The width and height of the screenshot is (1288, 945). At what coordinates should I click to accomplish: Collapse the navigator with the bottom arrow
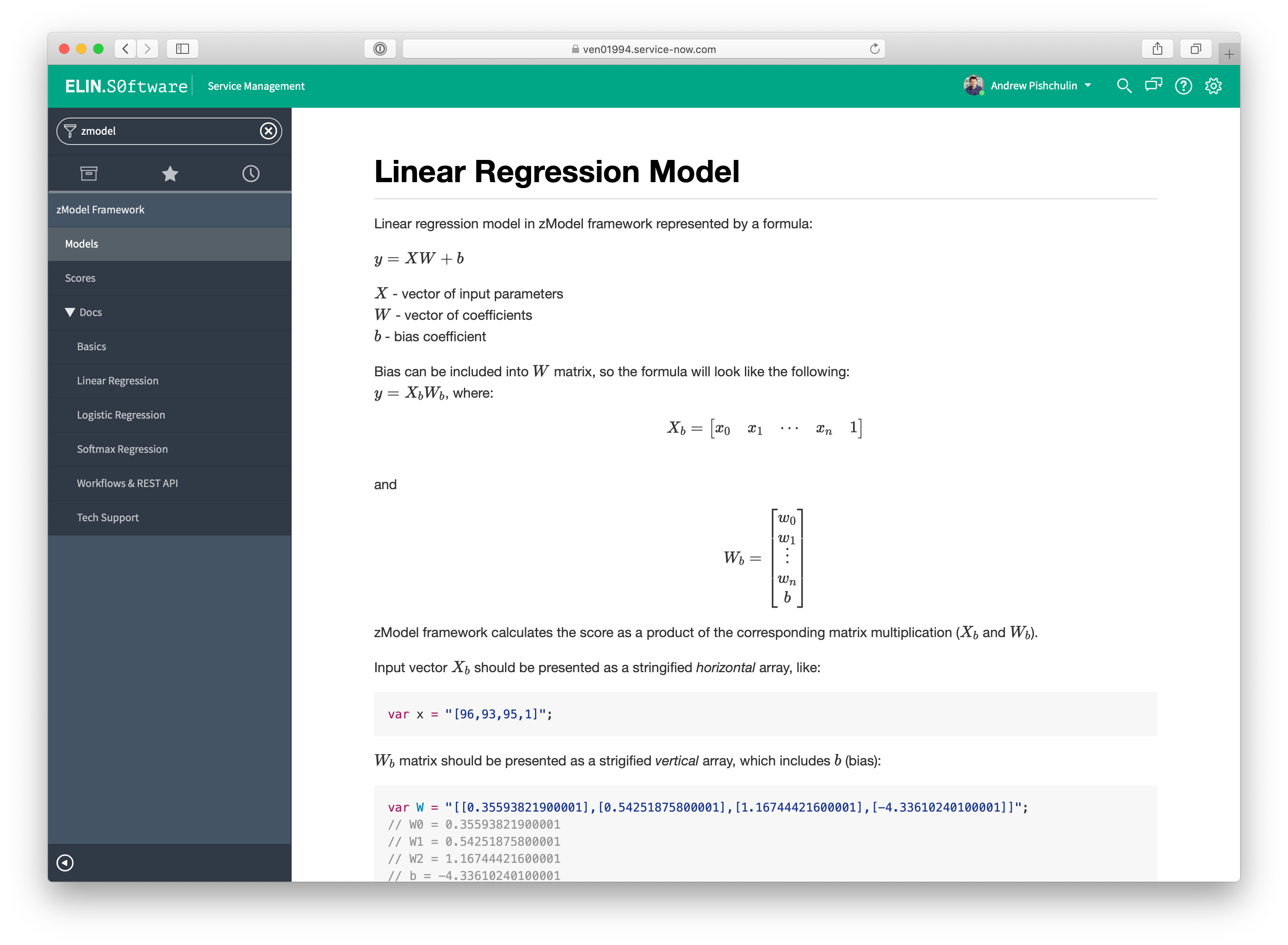pyautogui.click(x=65, y=862)
